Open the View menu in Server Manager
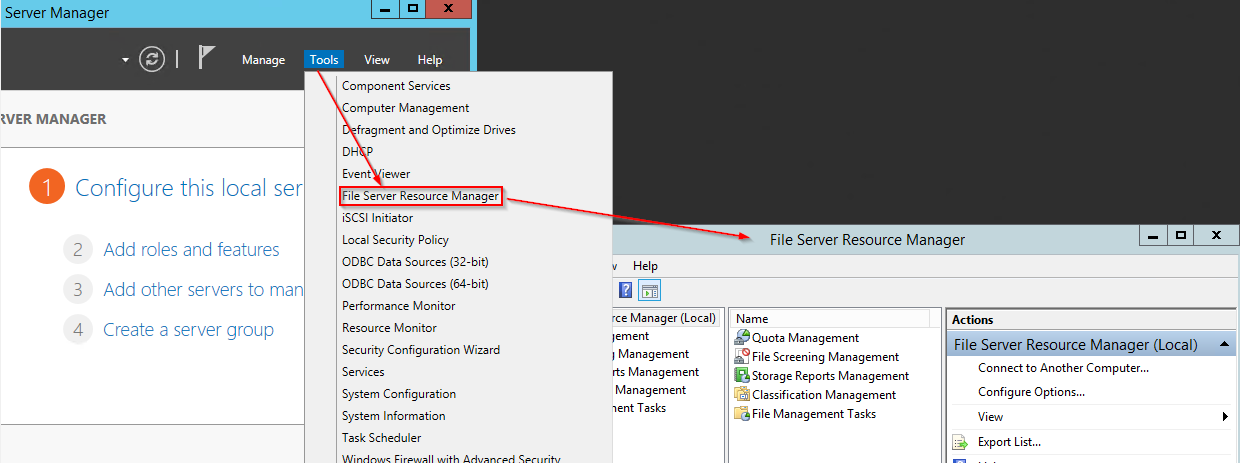Screen dimensions: 1240x463 coord(377,60)
